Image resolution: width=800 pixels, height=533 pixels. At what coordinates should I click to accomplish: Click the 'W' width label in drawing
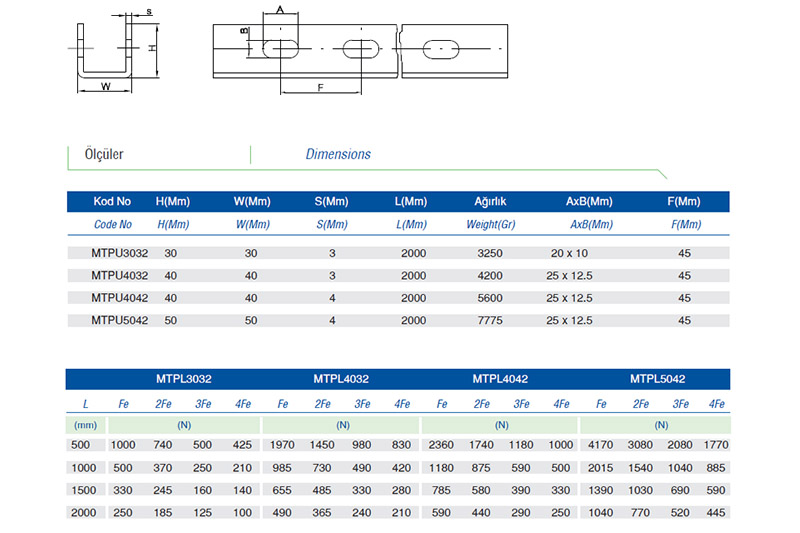[106, 86]
